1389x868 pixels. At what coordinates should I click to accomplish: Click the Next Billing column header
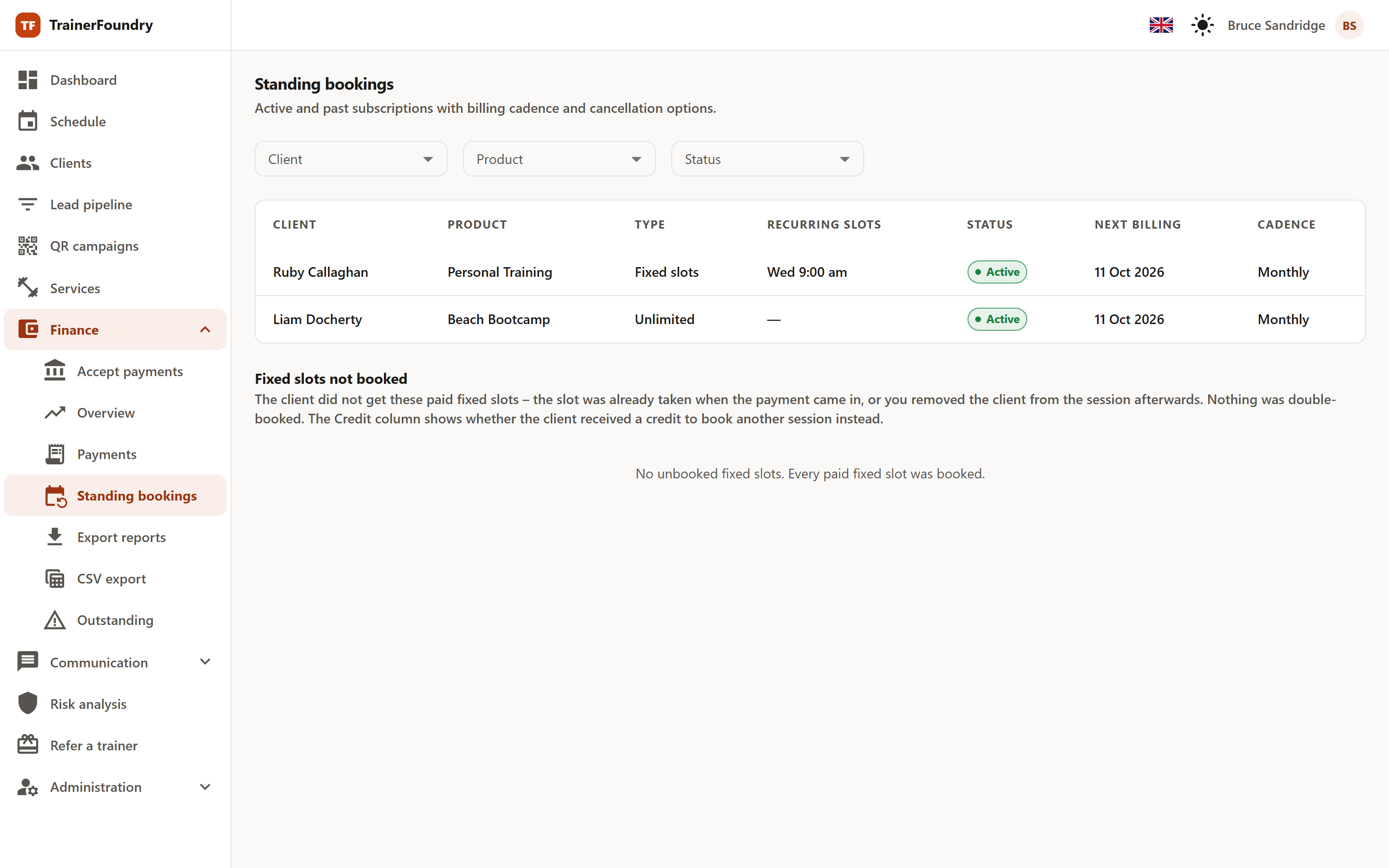tap(1137, 224)
